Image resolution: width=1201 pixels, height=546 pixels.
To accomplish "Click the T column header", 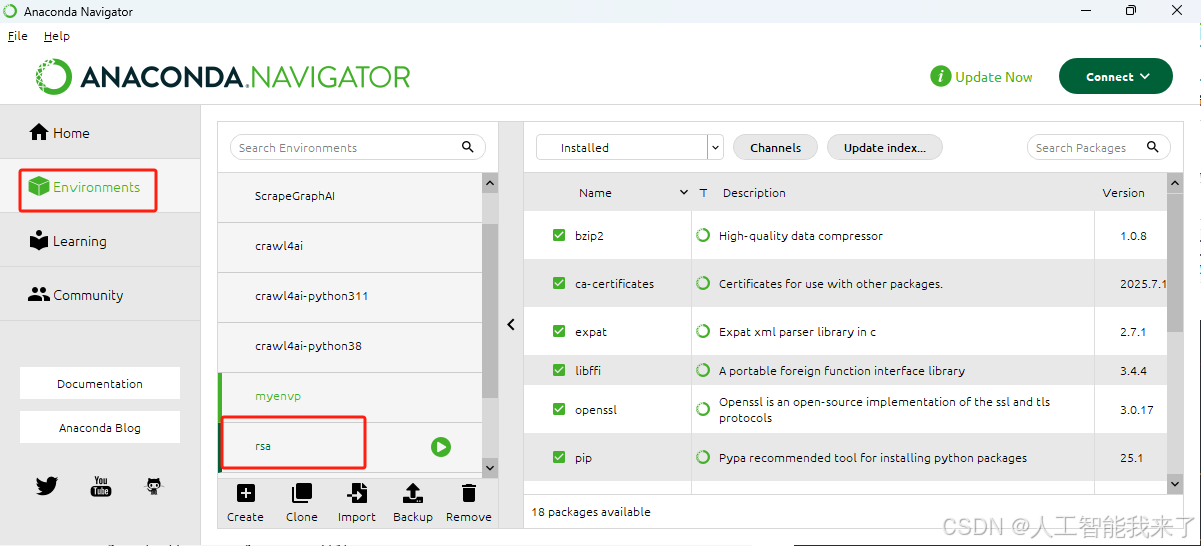I will 704,193.
